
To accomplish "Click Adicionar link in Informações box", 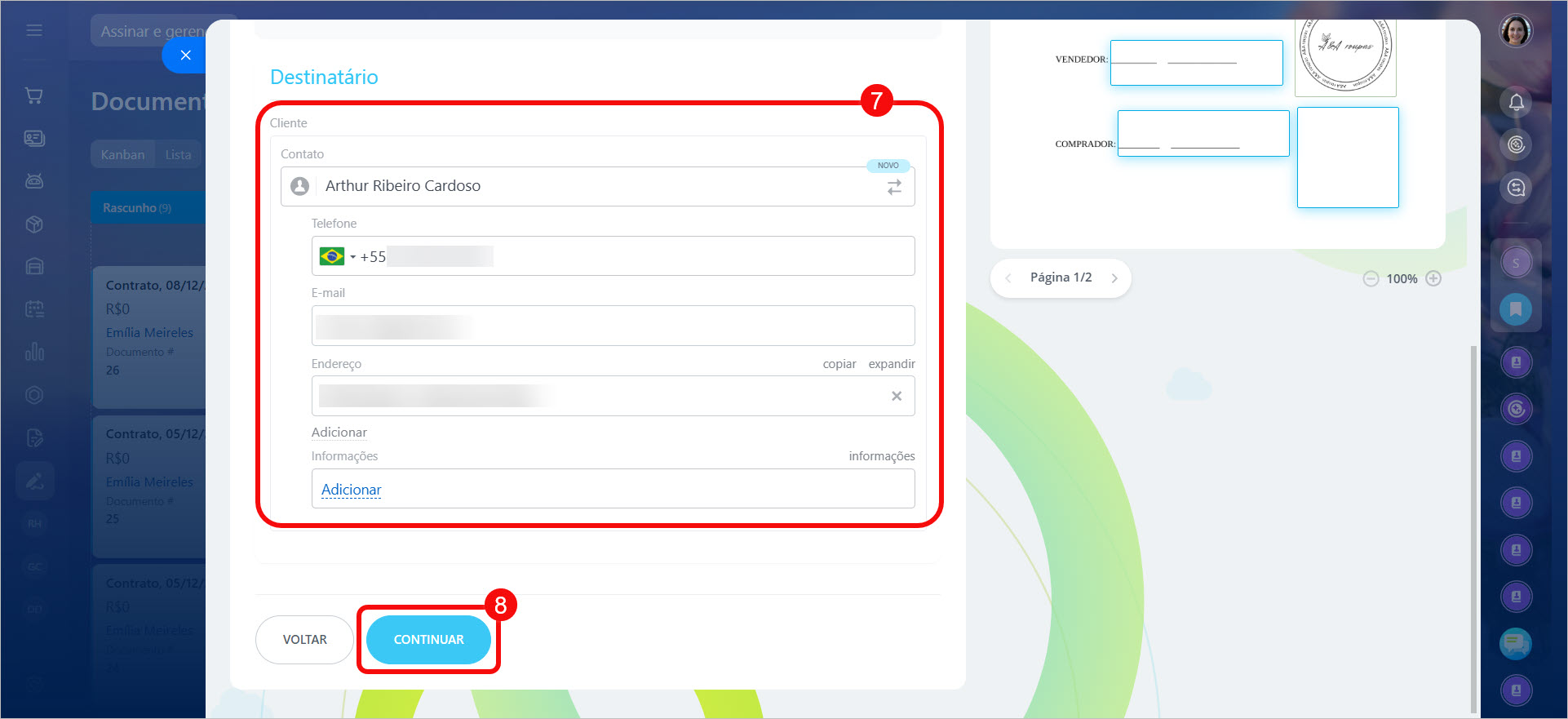I will pyautogui.click(x=351, y=490).
